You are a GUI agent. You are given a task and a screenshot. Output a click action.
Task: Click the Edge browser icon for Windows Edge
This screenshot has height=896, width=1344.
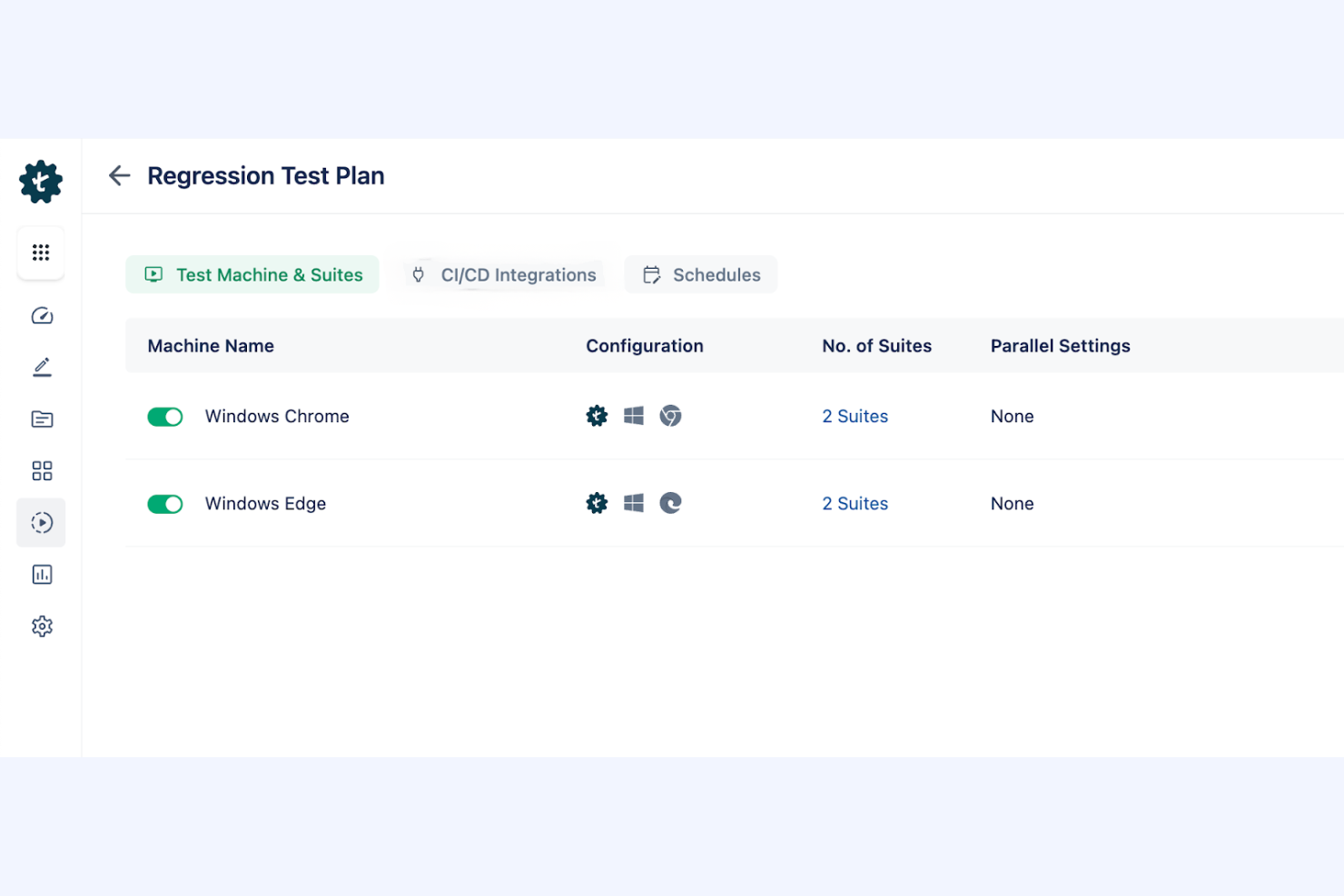(671, 502)
